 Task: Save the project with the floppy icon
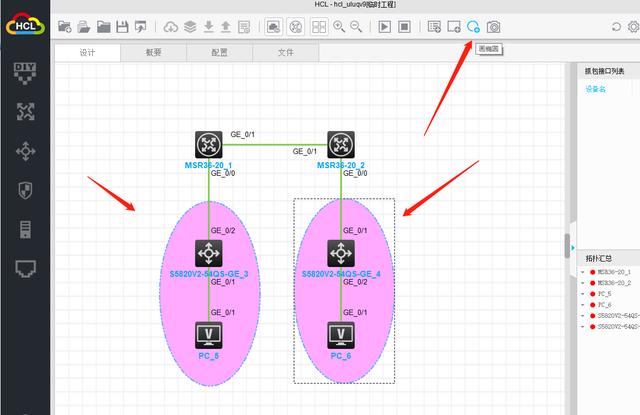click(x=122, y=27)
